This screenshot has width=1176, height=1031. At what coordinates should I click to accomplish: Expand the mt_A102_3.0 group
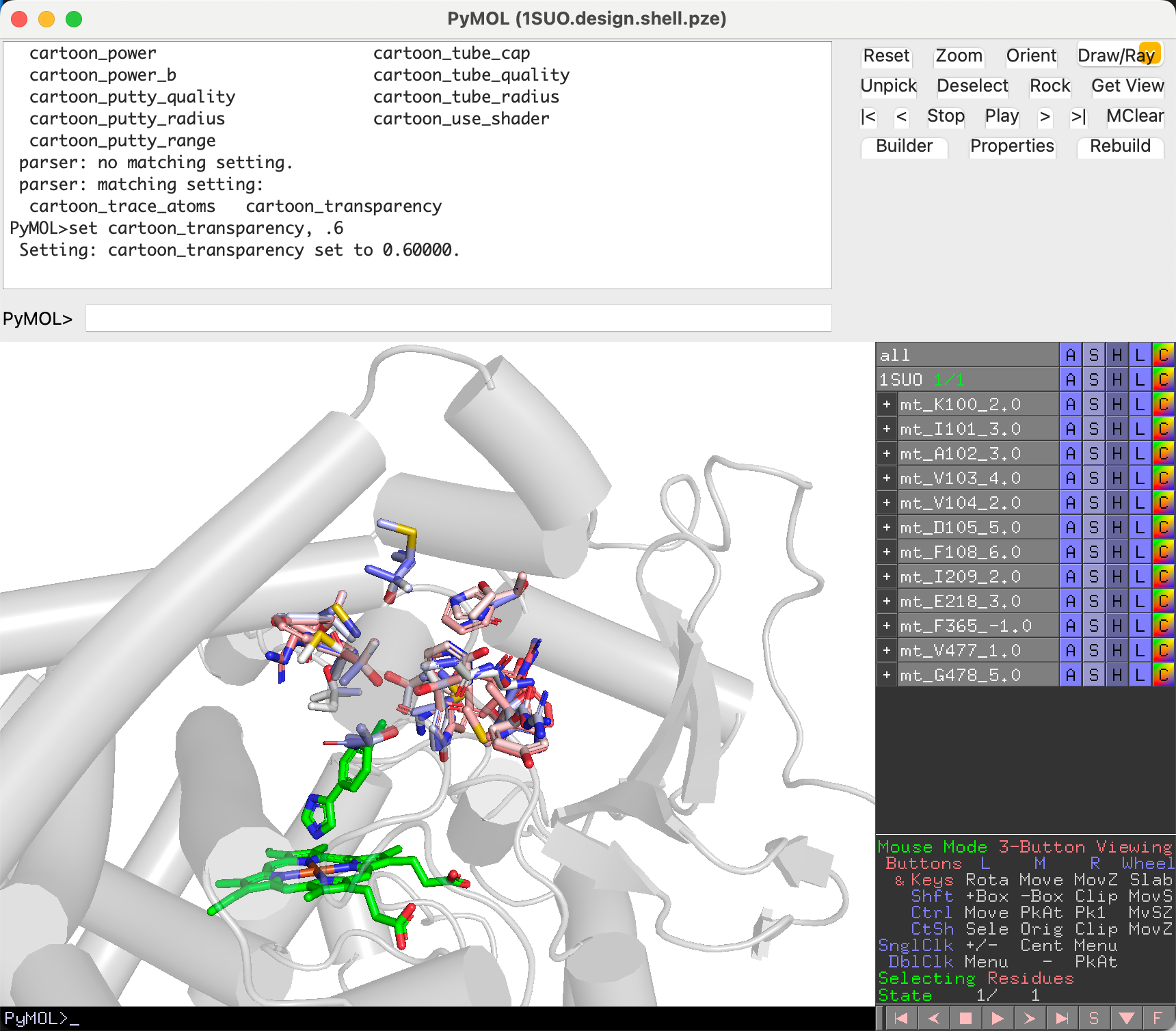(887, 453)
